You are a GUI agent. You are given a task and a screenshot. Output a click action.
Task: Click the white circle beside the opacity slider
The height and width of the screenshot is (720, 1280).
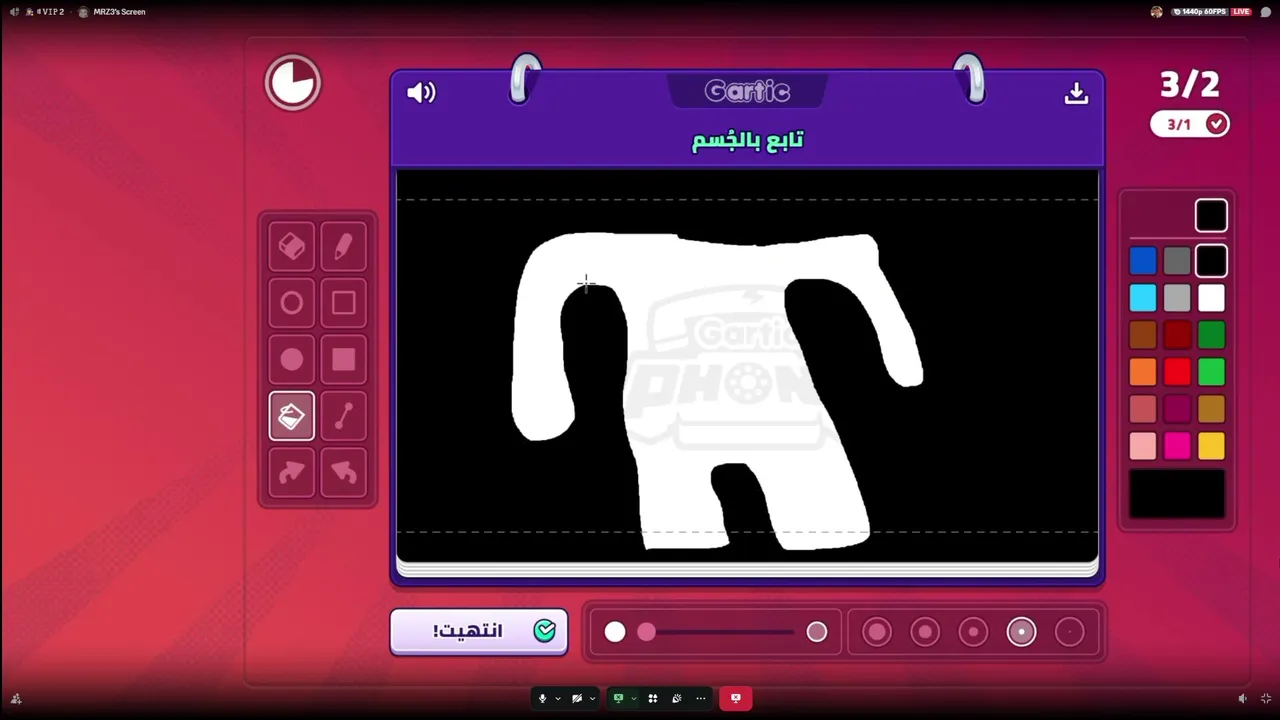tap(615, 632)
